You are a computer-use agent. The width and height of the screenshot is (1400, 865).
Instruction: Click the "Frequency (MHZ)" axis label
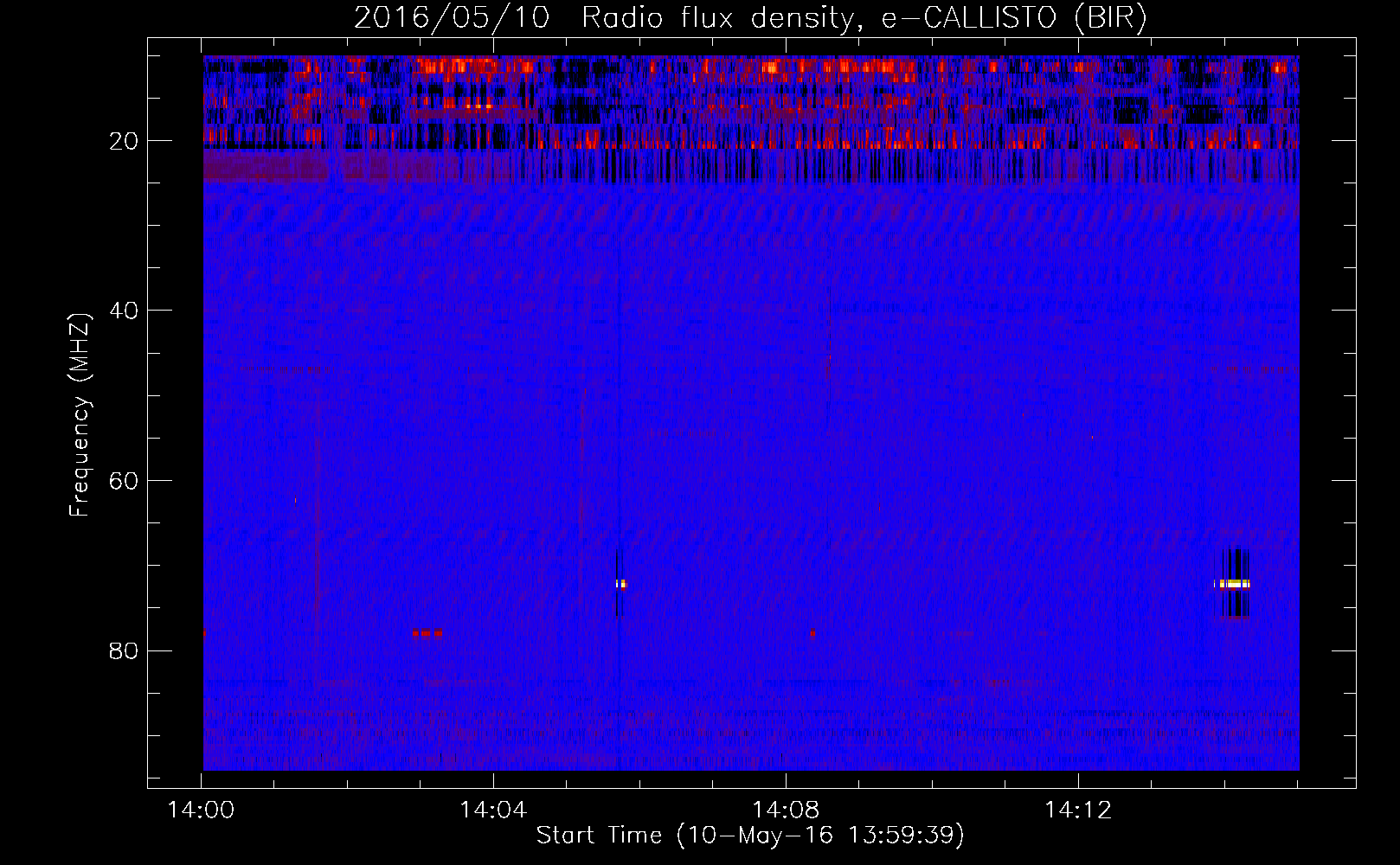pyautogui.click(x=80, y=414)
